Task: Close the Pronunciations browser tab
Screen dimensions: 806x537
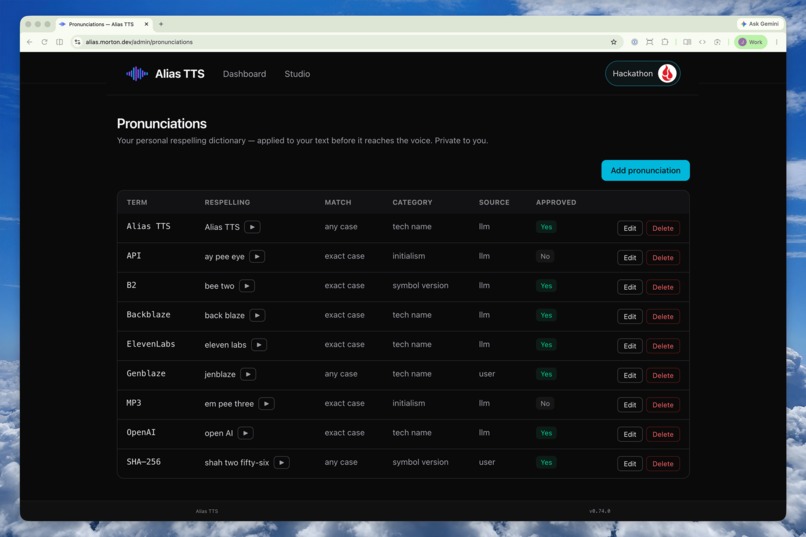Action: [x=146, y=24]
